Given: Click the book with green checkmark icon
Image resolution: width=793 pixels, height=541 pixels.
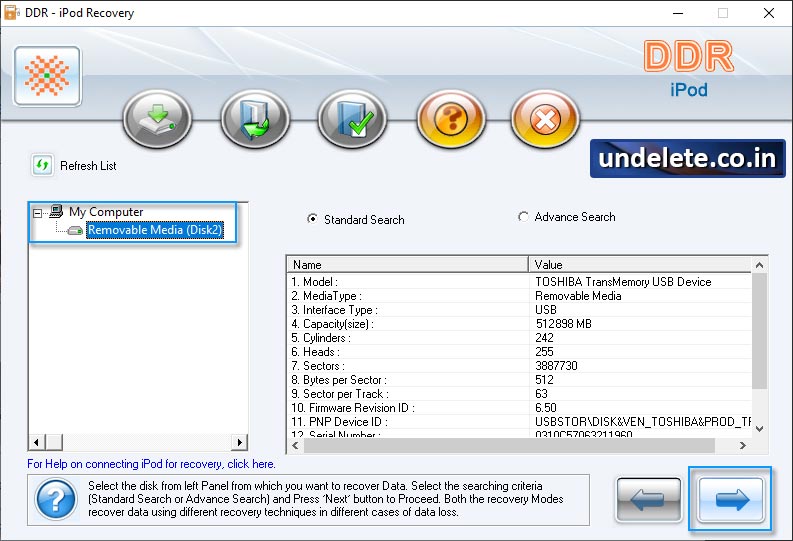Looking at the screenshot, I should tap(352, 119).
